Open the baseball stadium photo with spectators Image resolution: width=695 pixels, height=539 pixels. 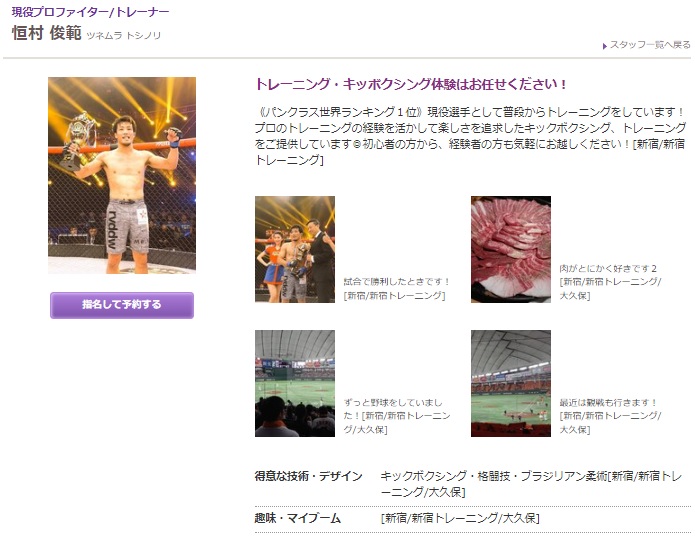295,383
